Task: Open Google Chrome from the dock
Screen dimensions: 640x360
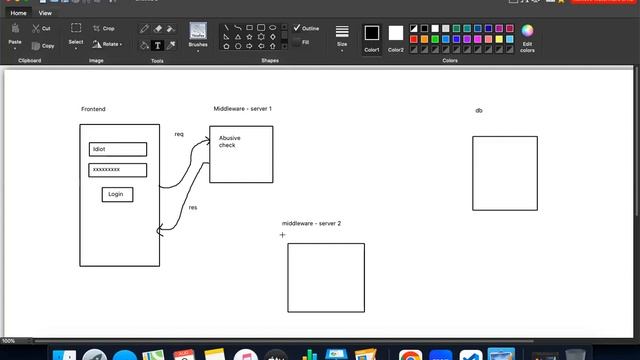Action: [411, 355]
